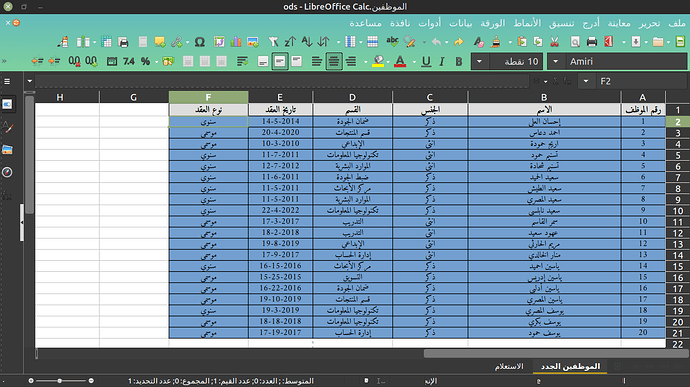Toggle Align Top vertical alignment
690x387 pixels.
(297, 61)
